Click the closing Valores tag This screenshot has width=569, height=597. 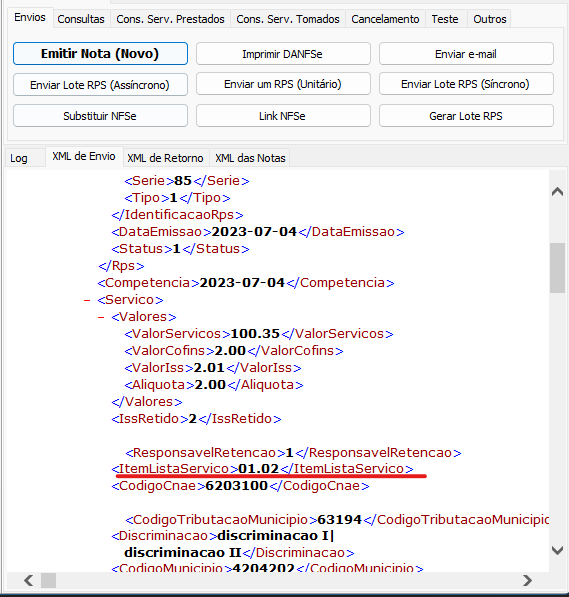point(147,402)
